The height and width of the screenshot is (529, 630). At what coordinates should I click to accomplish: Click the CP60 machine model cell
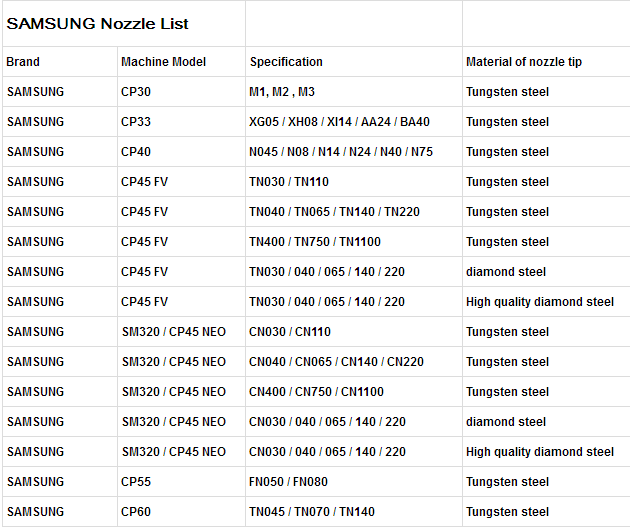136,512
